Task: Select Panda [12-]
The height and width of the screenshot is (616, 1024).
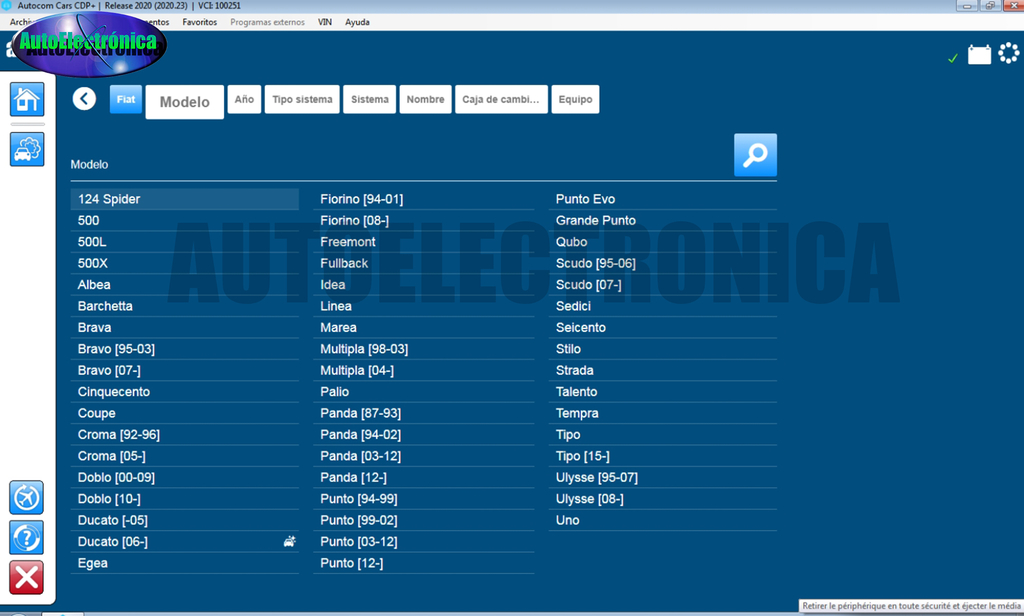Action: pyautogui.click(x=424, y=478)
